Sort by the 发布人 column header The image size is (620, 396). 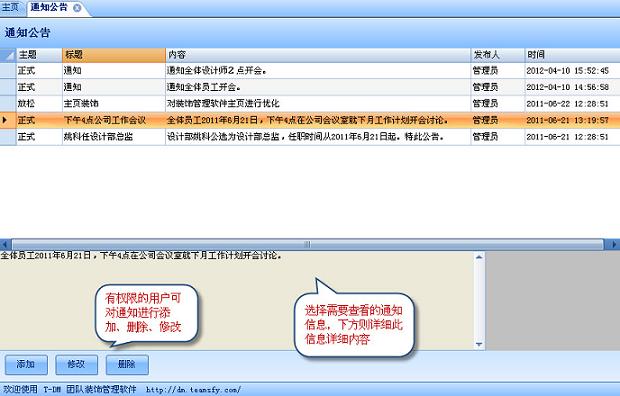tap(498, 55)
